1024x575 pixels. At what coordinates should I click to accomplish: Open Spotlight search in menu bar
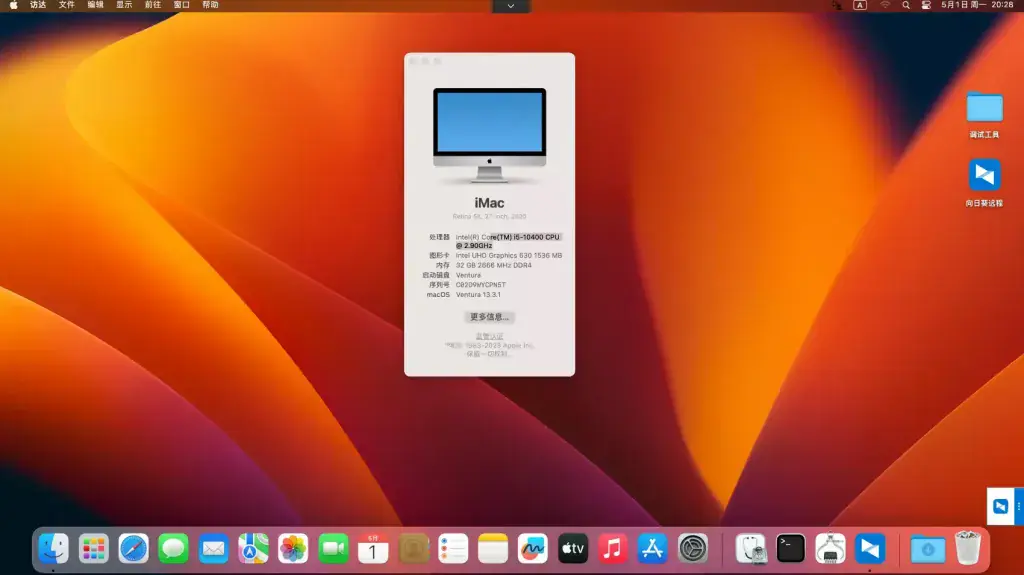click(x=906, y=5)
